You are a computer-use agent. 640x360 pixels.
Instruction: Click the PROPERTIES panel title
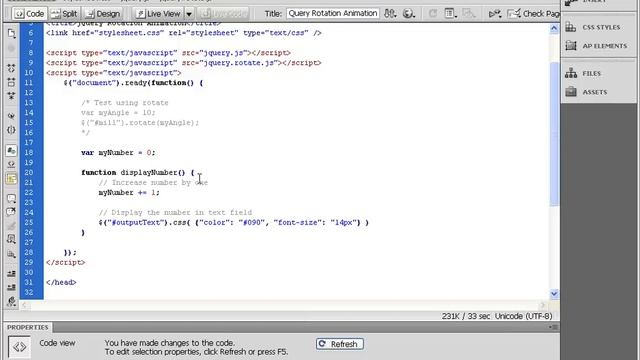tap(27, 327)
